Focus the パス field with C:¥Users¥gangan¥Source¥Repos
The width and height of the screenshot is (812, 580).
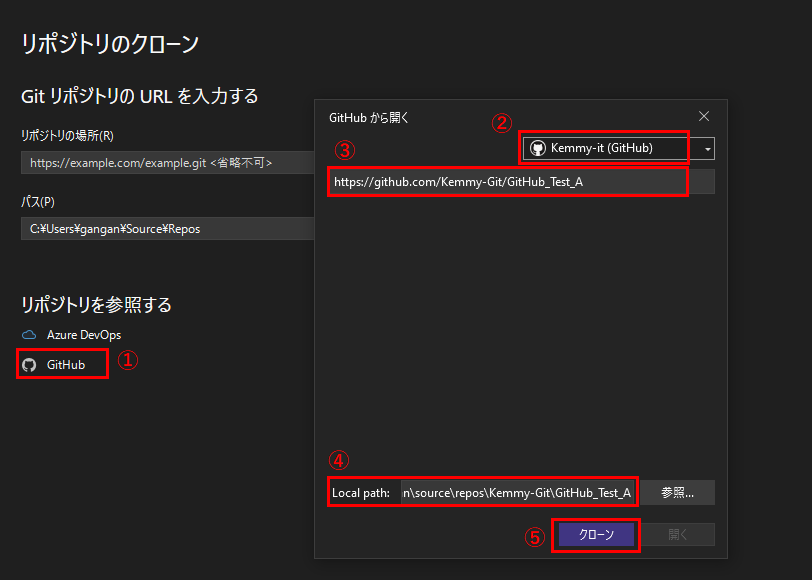[167, 228]
